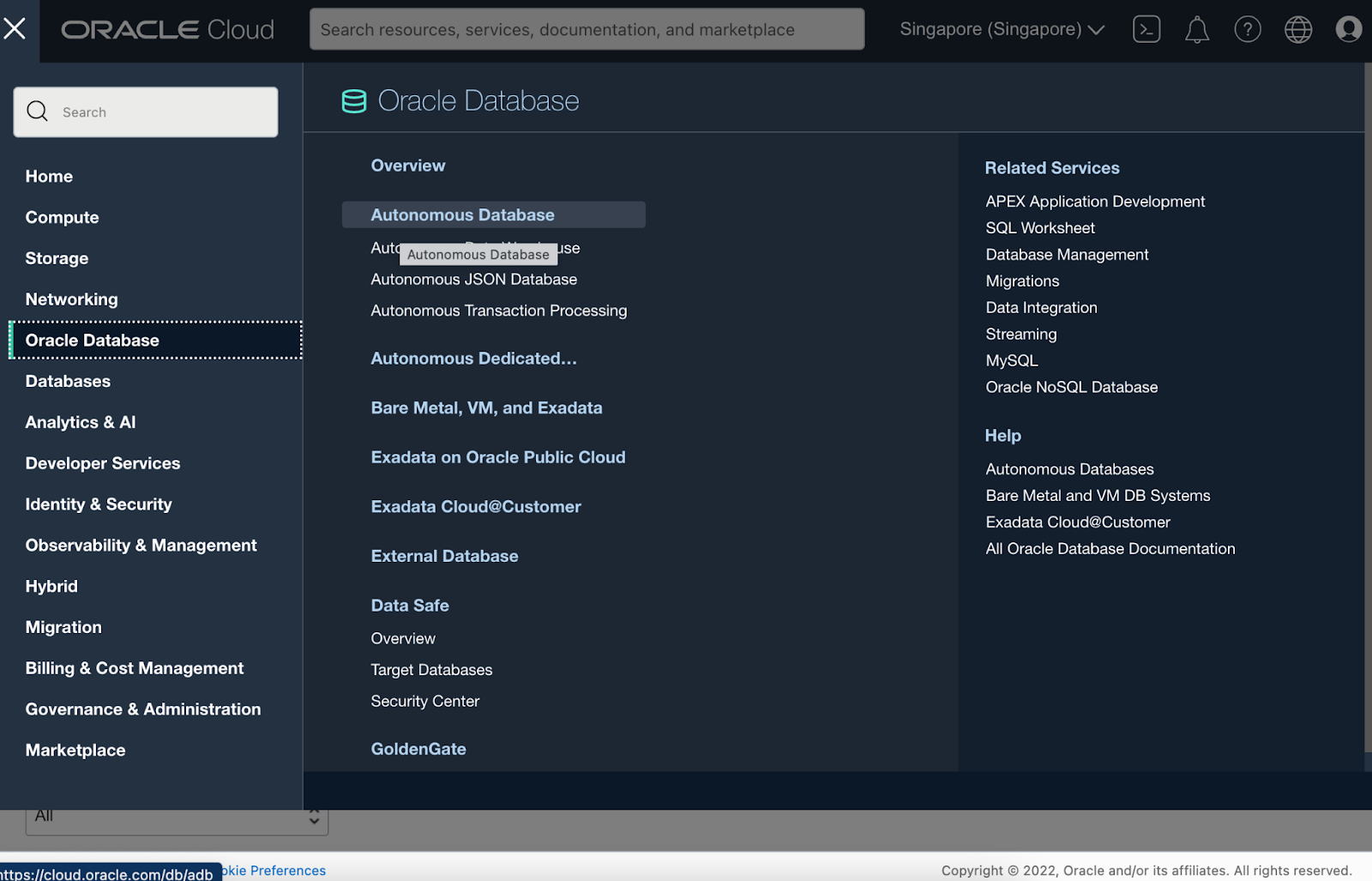The image size is (1372, 881).
Task: Open Bare Metal, VM, and Exadata link
Action: pyautogui.click(x=486, y=408)
